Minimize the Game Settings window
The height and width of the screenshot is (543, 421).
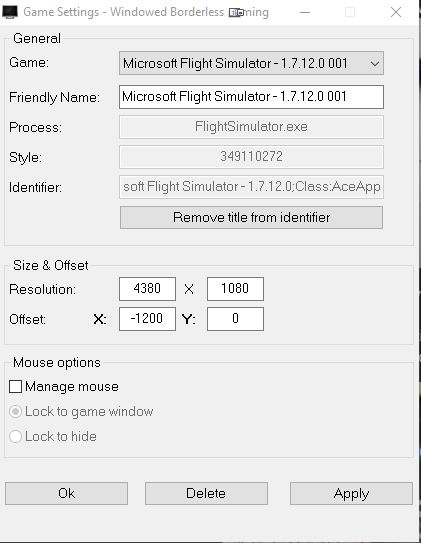tap(305, 12)
